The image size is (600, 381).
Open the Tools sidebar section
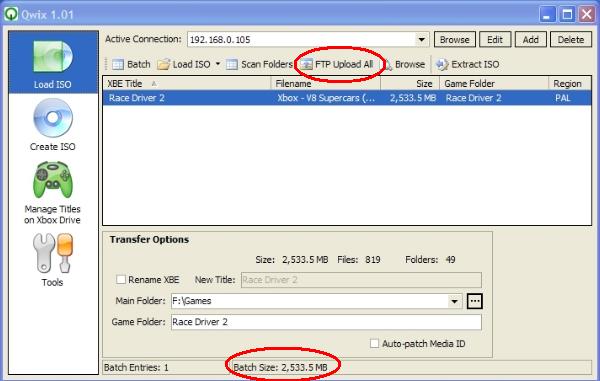point(52,260)
